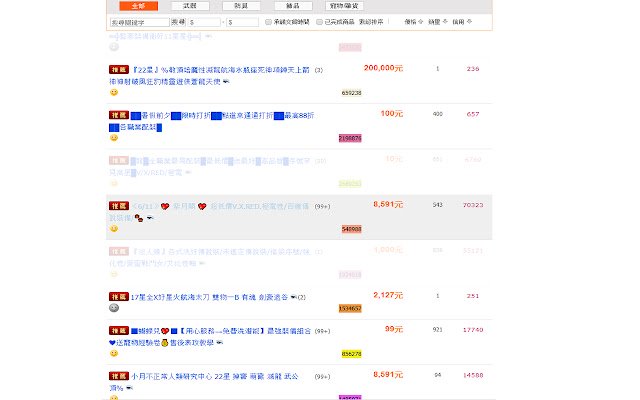Screen dimensions: 640x400
Task: Click quantity 400 in the 100元 row
Action: [438, 114]
